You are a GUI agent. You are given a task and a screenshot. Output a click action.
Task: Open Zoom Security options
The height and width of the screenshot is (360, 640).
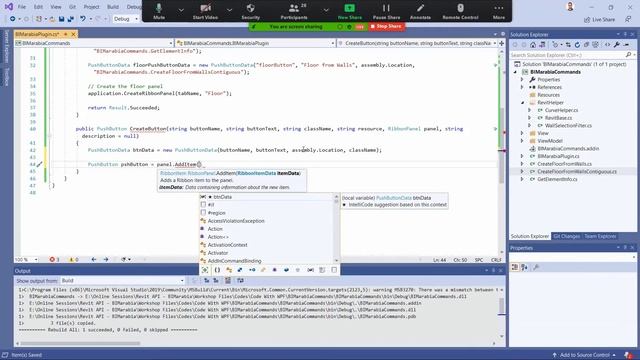coord(251,11)
